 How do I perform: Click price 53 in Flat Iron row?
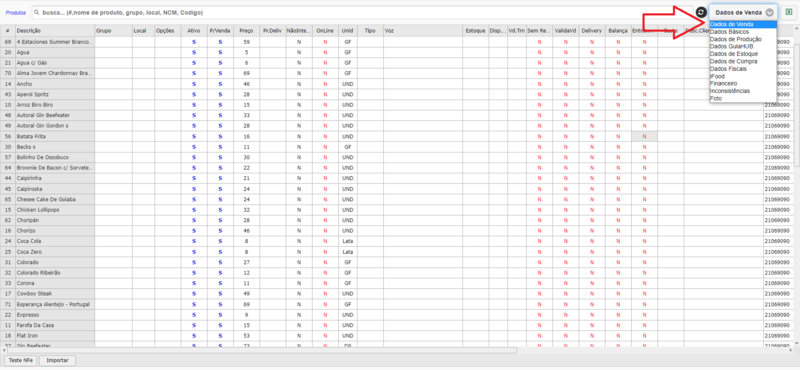(246, 335)
